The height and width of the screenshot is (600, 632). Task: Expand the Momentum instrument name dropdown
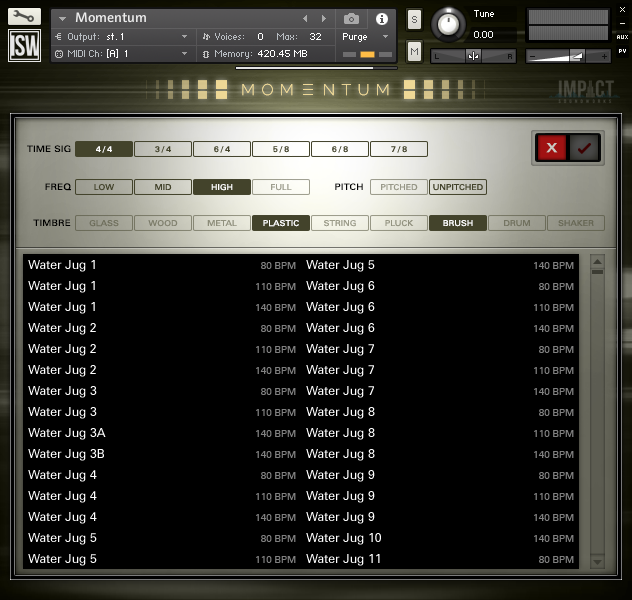click(x=62, y=19)
